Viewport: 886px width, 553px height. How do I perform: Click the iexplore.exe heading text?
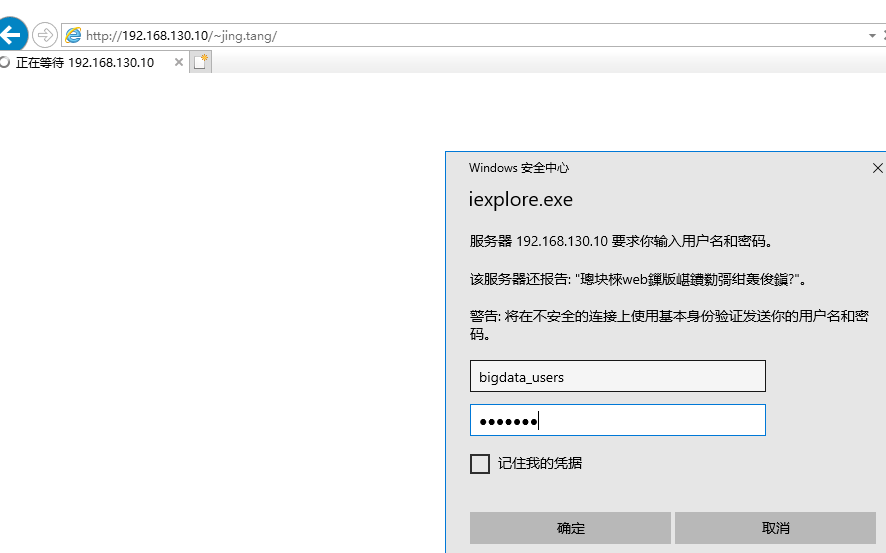[520, 199]
